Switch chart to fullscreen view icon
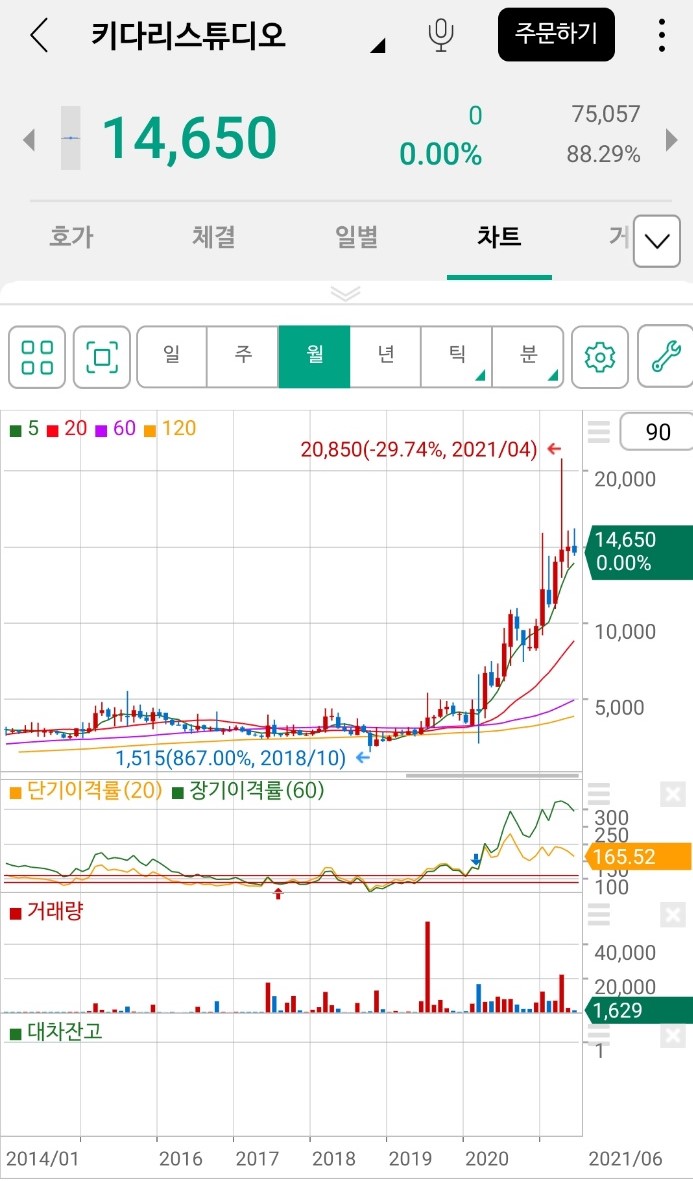The image size is (693, 1181). coord(102,357)
